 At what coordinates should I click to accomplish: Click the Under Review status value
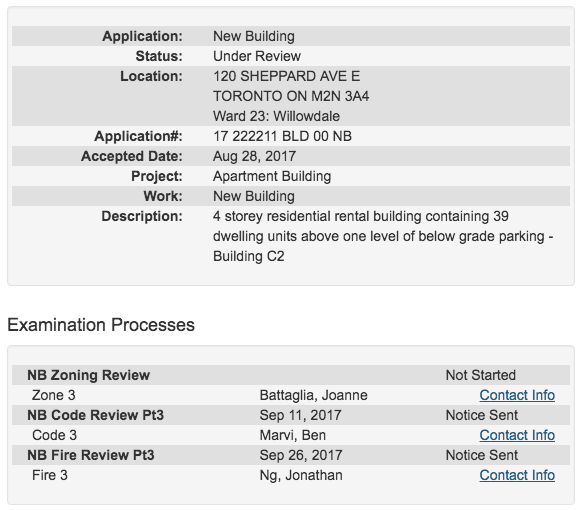click(257, 56)
